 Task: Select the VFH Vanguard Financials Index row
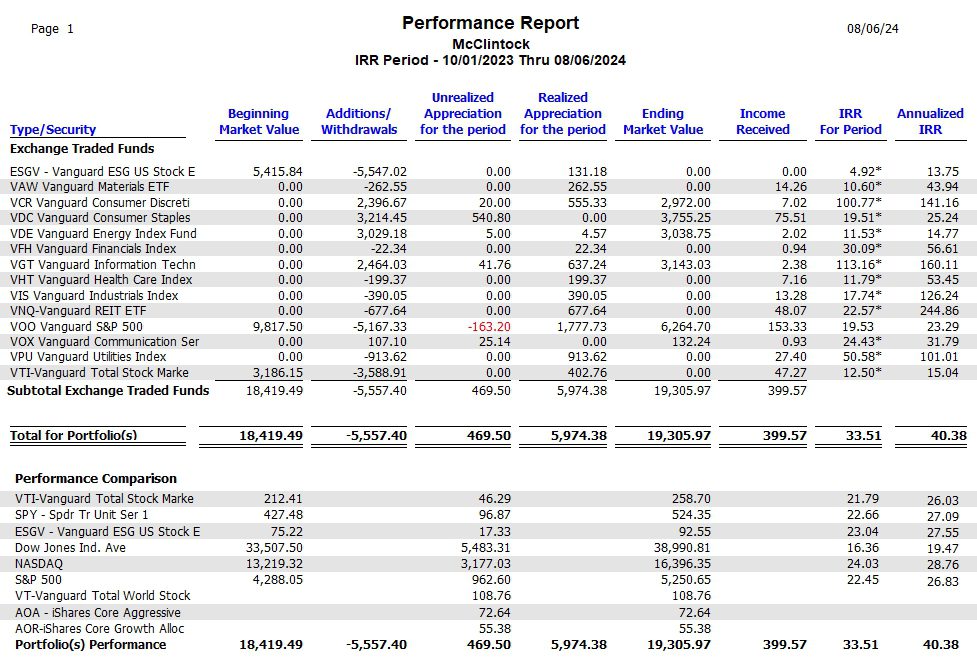(488, 249)
